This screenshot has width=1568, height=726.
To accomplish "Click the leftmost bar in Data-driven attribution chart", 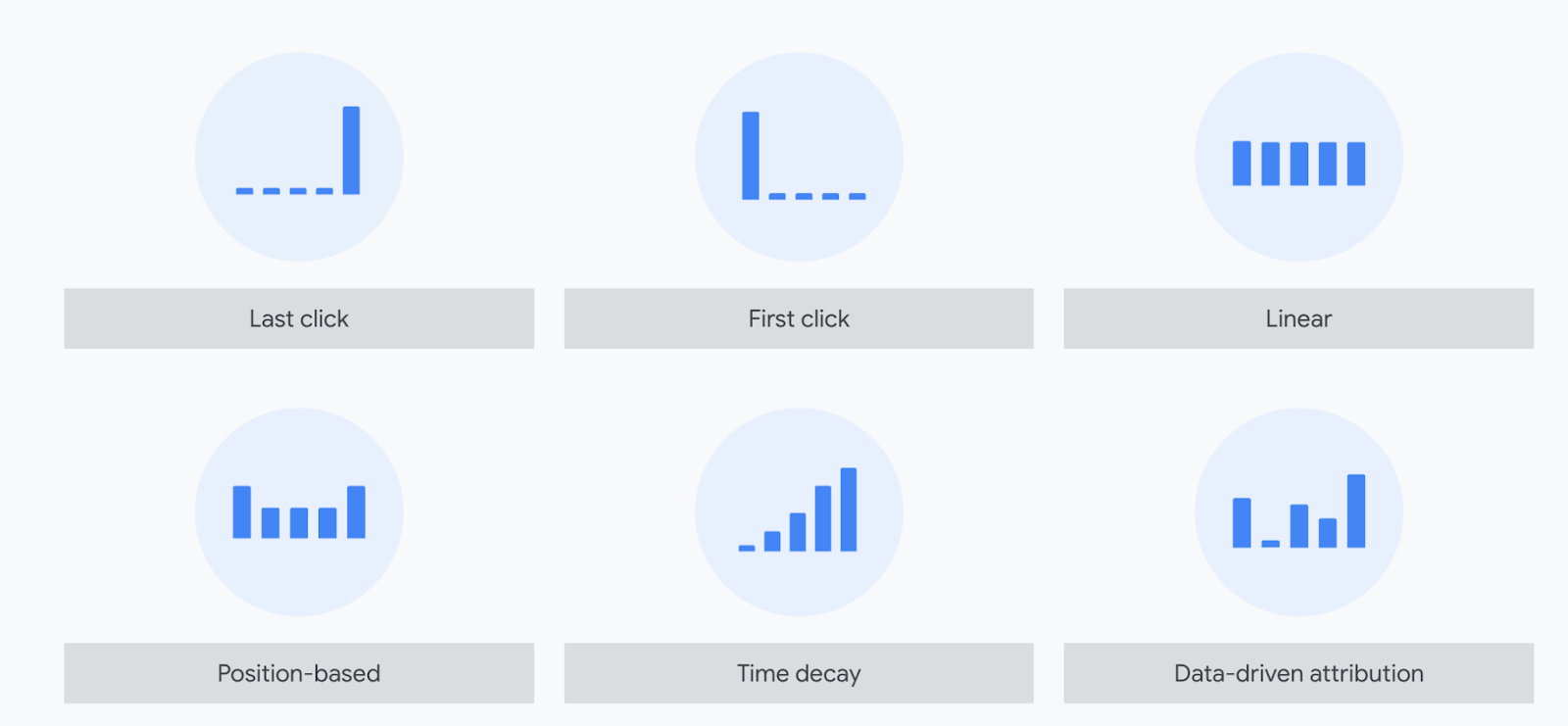I will (x=1242, y=522).
